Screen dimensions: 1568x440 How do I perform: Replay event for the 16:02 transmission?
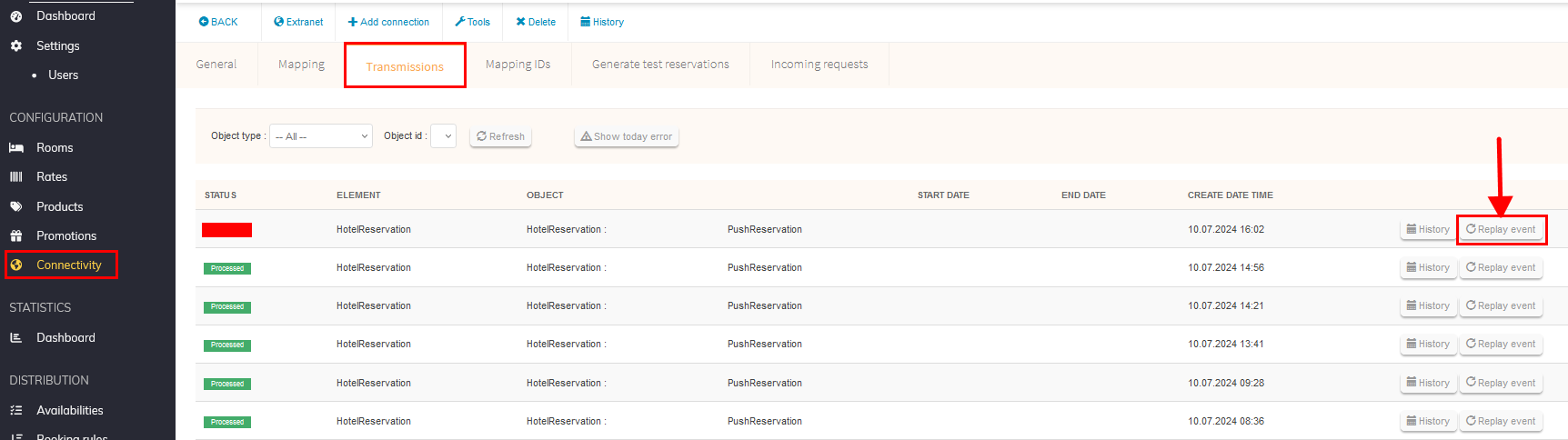tap(1501, 229)
